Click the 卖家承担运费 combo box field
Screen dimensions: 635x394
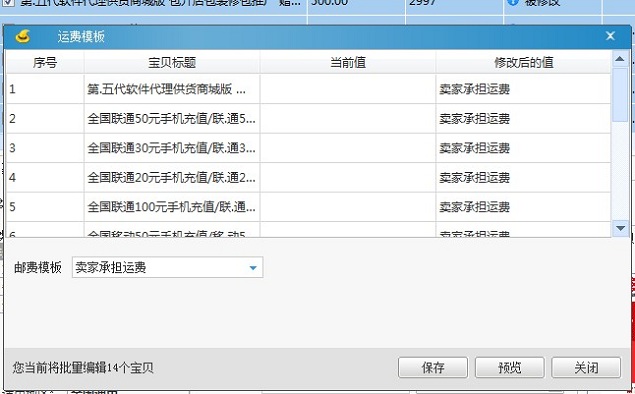(167, 267)
